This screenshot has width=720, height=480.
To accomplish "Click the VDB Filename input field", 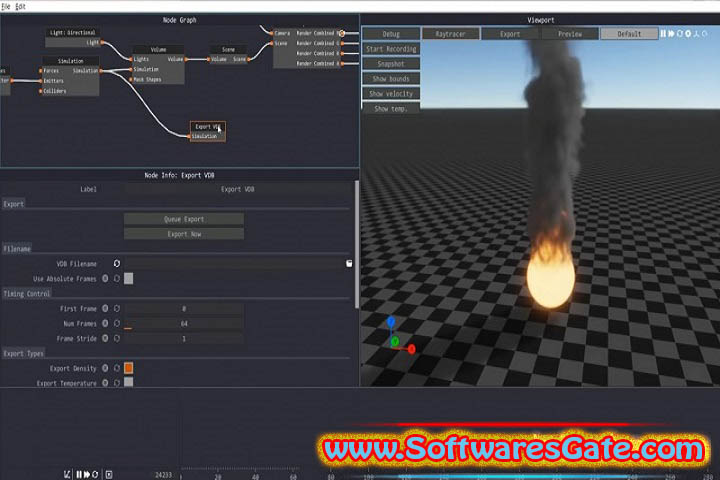I will pos(234,263).
